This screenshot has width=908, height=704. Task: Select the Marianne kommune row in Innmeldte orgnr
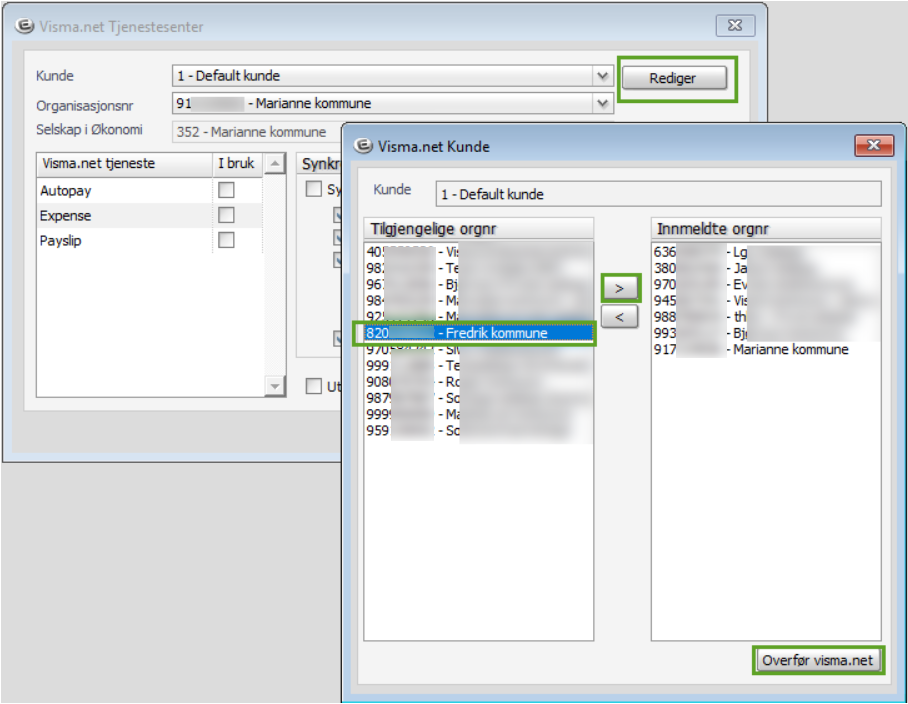point(766,350)
